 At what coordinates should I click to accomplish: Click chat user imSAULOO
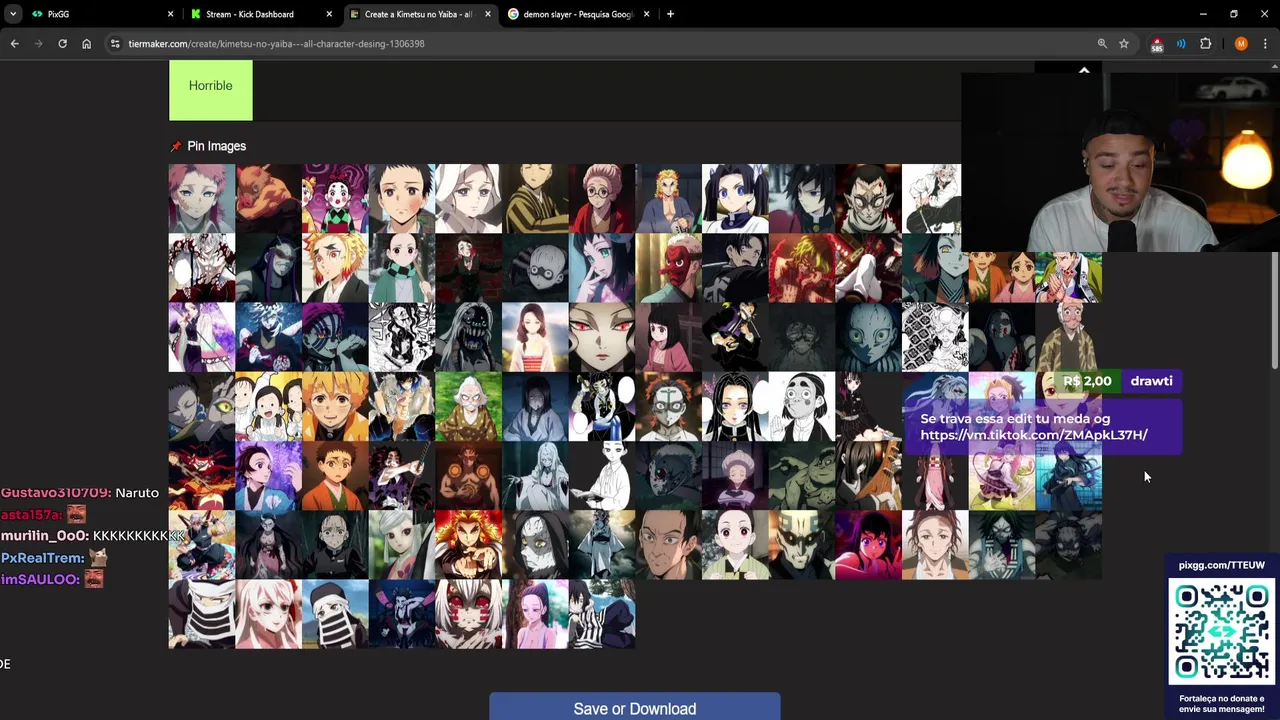pyautogui.click(x=40, y=580)
